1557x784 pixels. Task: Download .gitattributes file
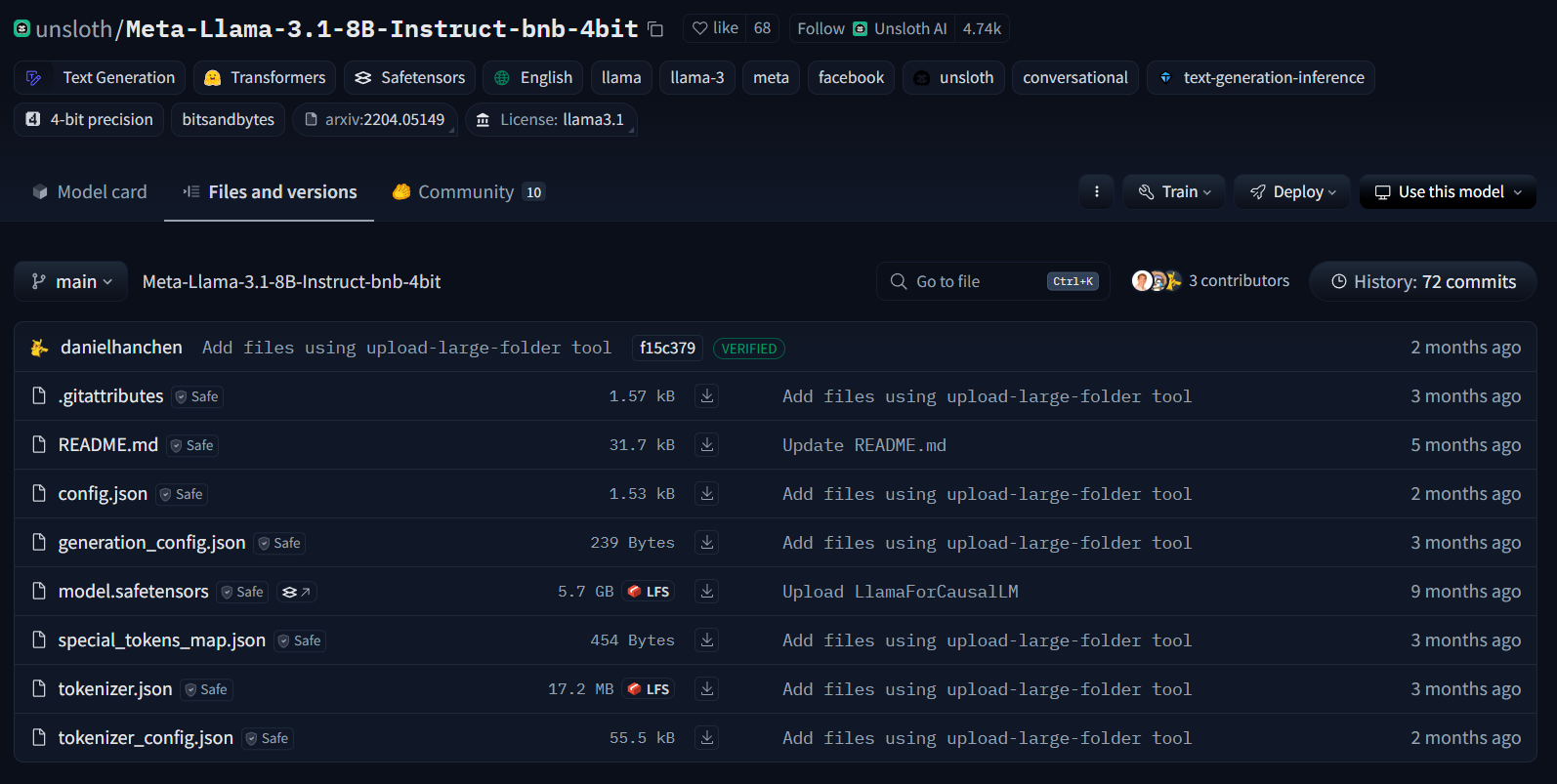707,395
